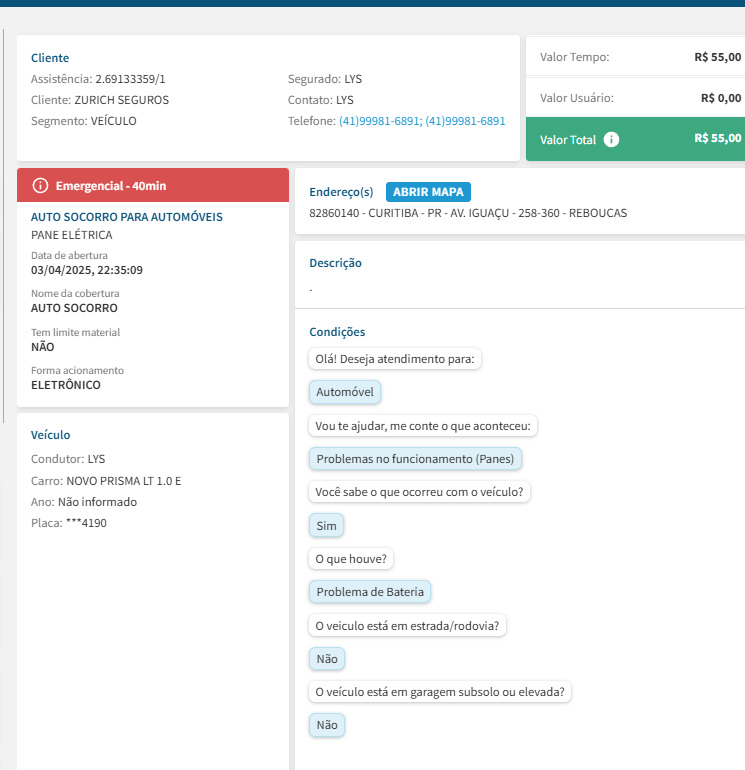Click the second phone number link
Image resolution: width=745 pixels, height=770 pixels.
[465, 121]
